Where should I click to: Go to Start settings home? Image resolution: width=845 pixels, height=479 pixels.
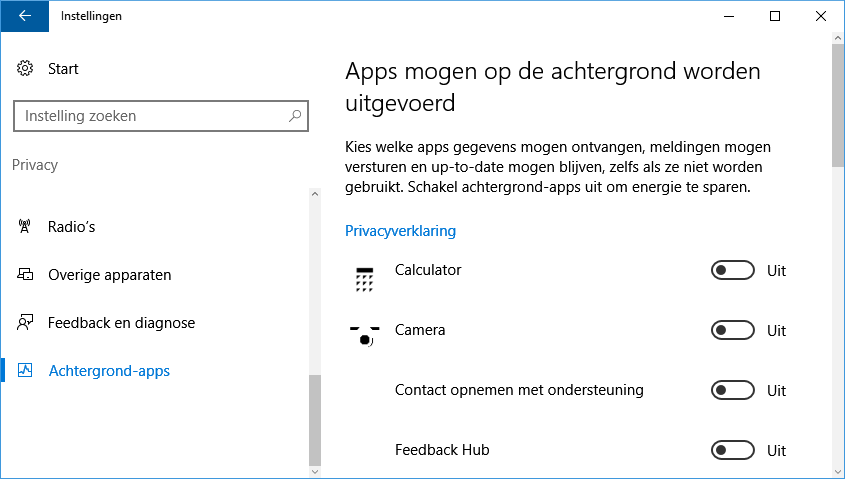tap(63, 69)
